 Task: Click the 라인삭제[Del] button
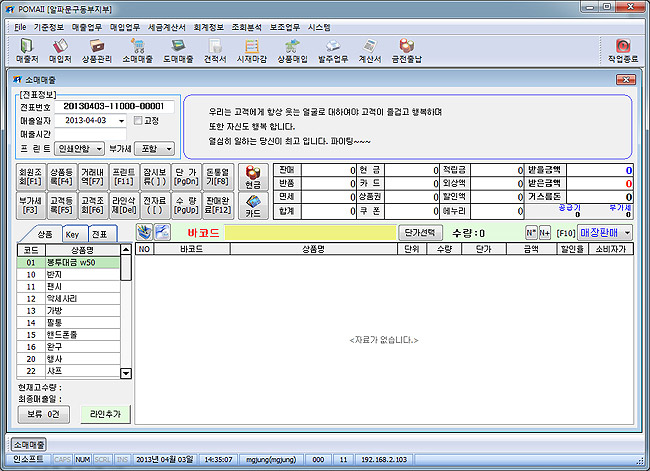pyautogui.click(x=124, y=206)
